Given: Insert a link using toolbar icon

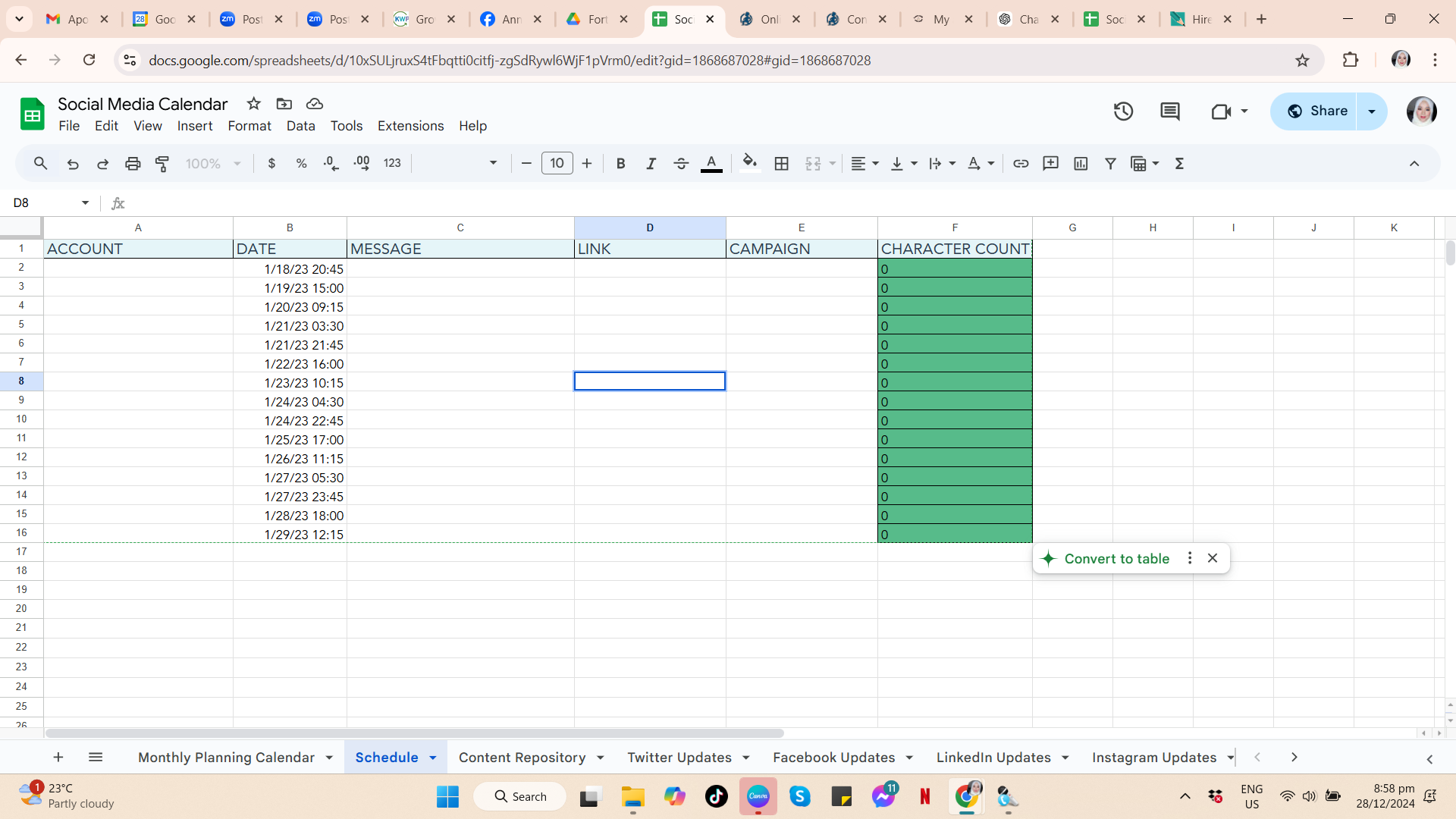Looking at the screenshot, I should pos(1021,164).
